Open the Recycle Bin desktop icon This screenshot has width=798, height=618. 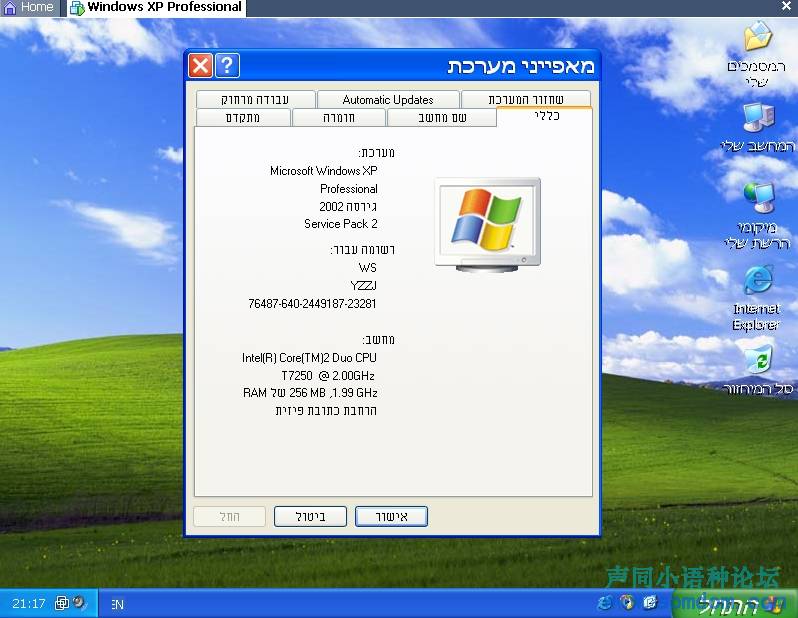(x=758, y=370)
